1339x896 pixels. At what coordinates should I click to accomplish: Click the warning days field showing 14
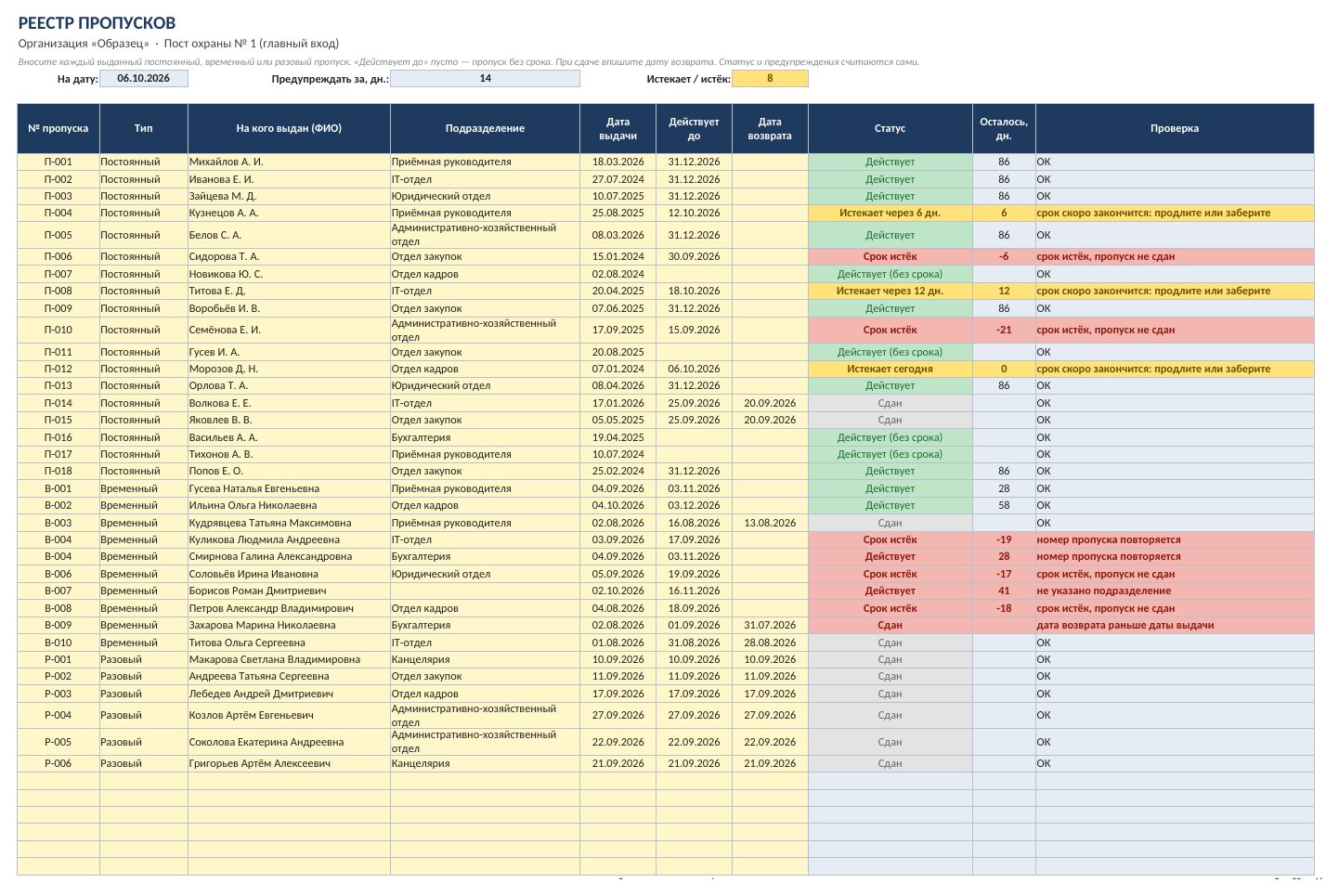click(485, 79)
